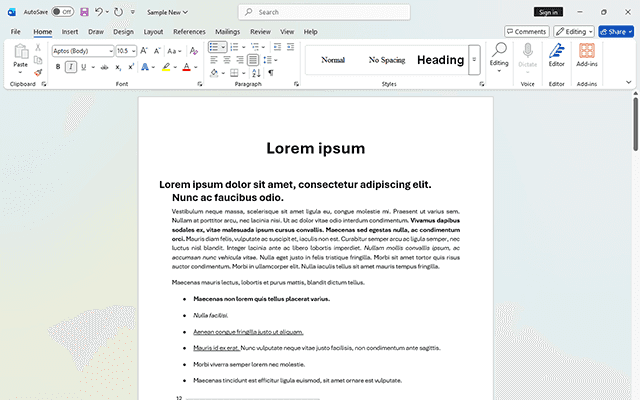Open the Editing mode button
This screenshot has height=400, width=640.
573,31
